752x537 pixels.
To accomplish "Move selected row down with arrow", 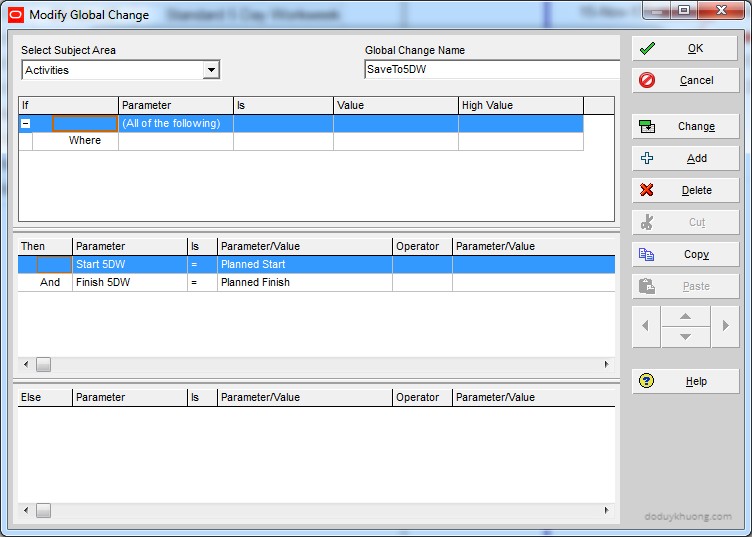I will click(685, 337).
